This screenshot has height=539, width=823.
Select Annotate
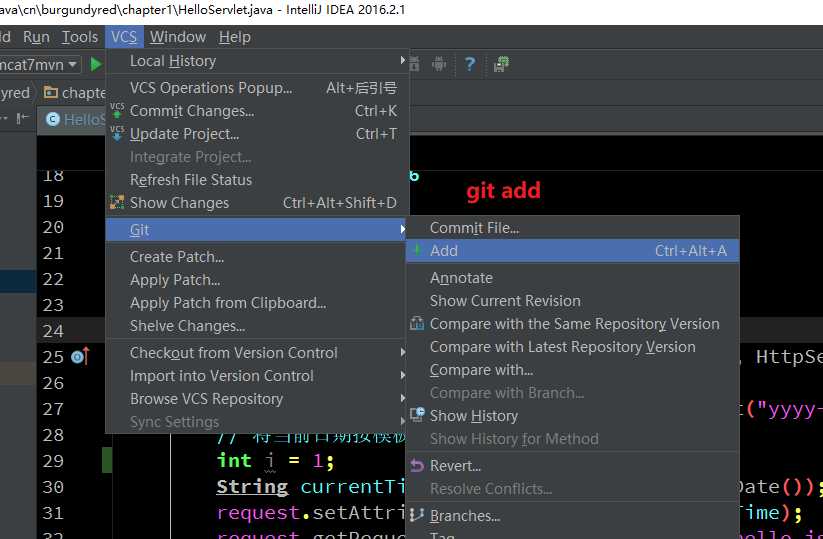(x=573, y=278)
